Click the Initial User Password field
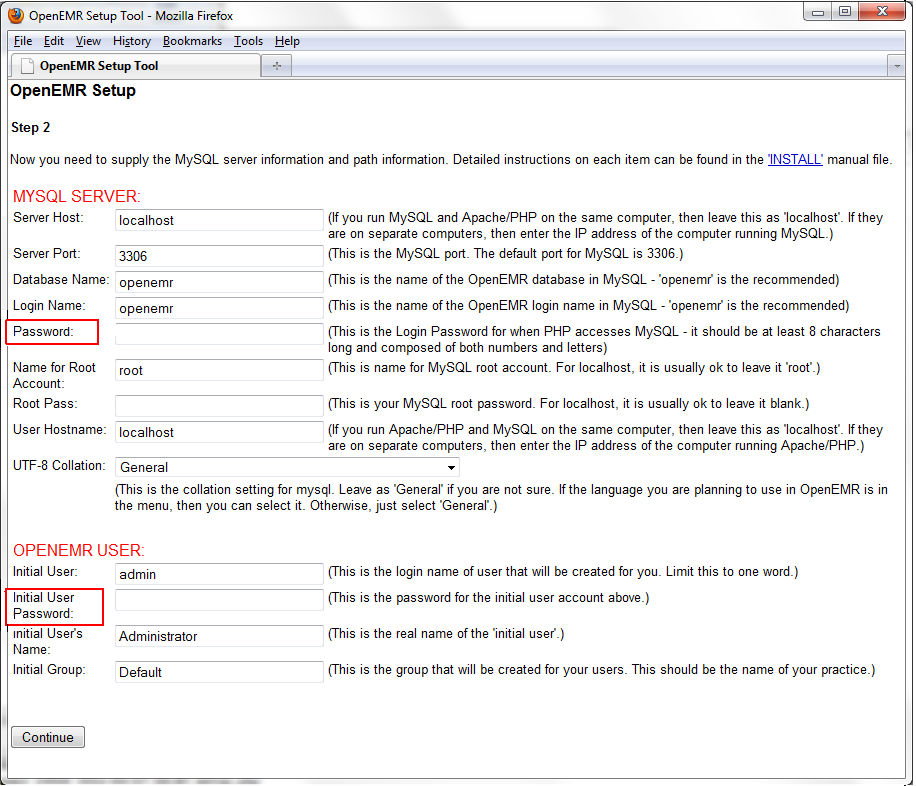This screenshot has width=916, height=786. pos(219,600)
